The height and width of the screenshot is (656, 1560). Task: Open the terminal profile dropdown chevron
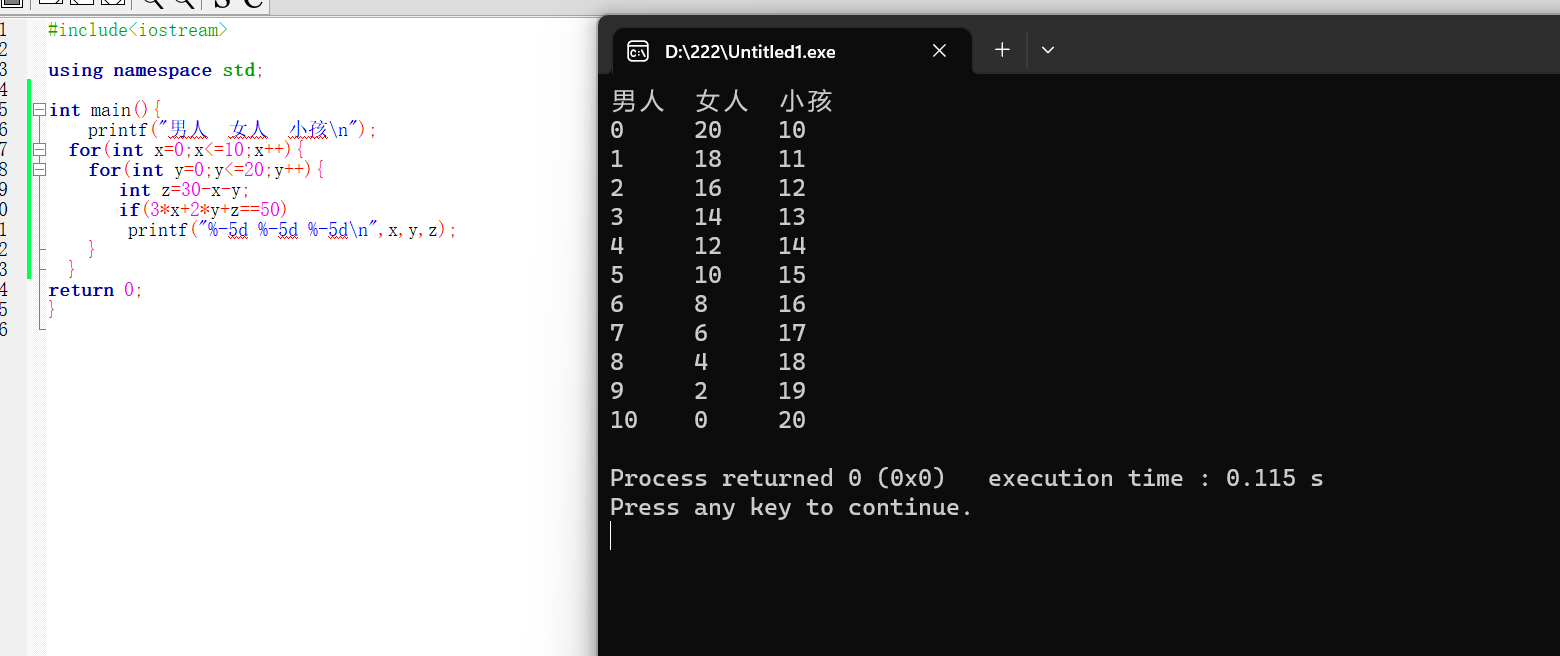coord(1048,50)
